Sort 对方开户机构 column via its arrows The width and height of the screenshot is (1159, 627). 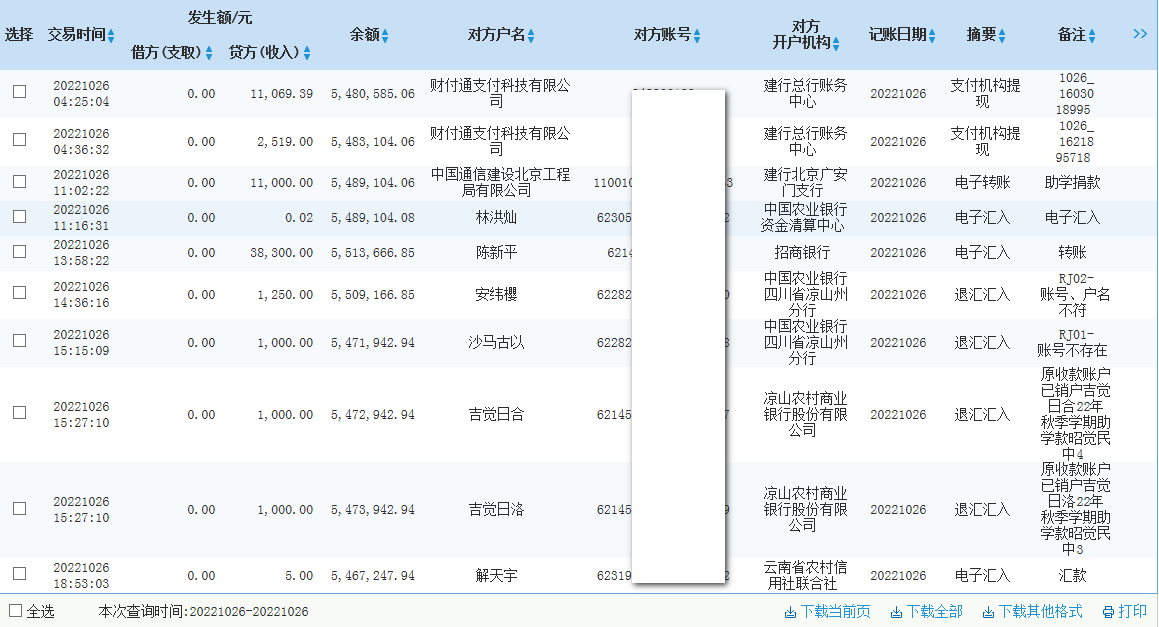836,44
